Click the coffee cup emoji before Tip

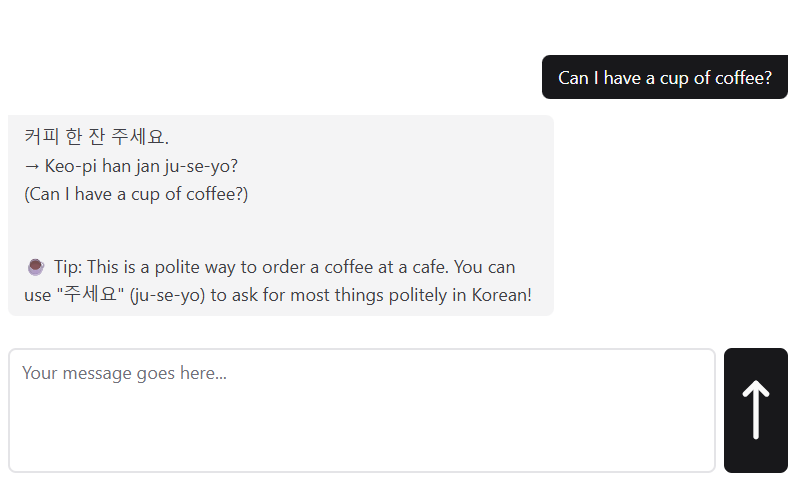[35, 267]
